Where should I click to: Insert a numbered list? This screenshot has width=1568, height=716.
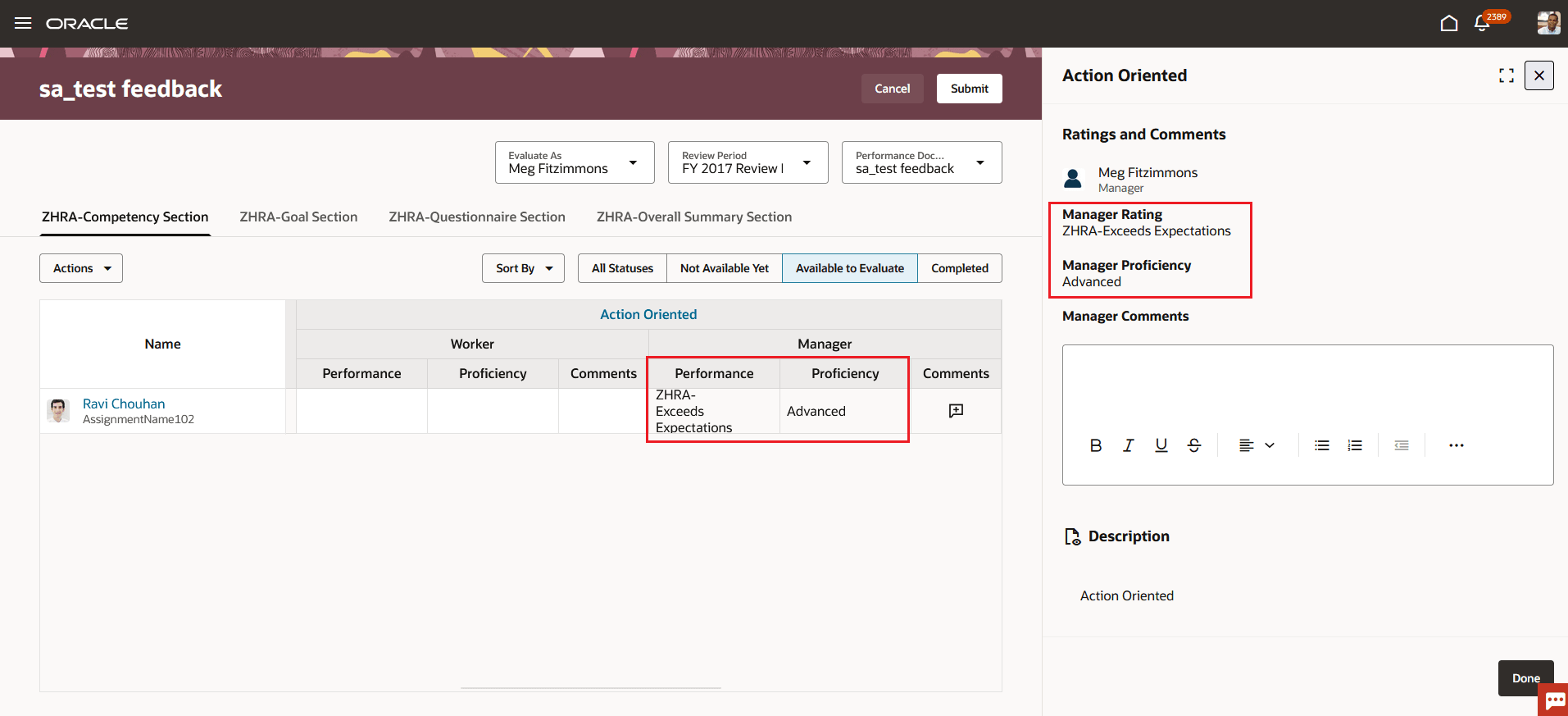pyautogui.click(x=1355, y=445)
